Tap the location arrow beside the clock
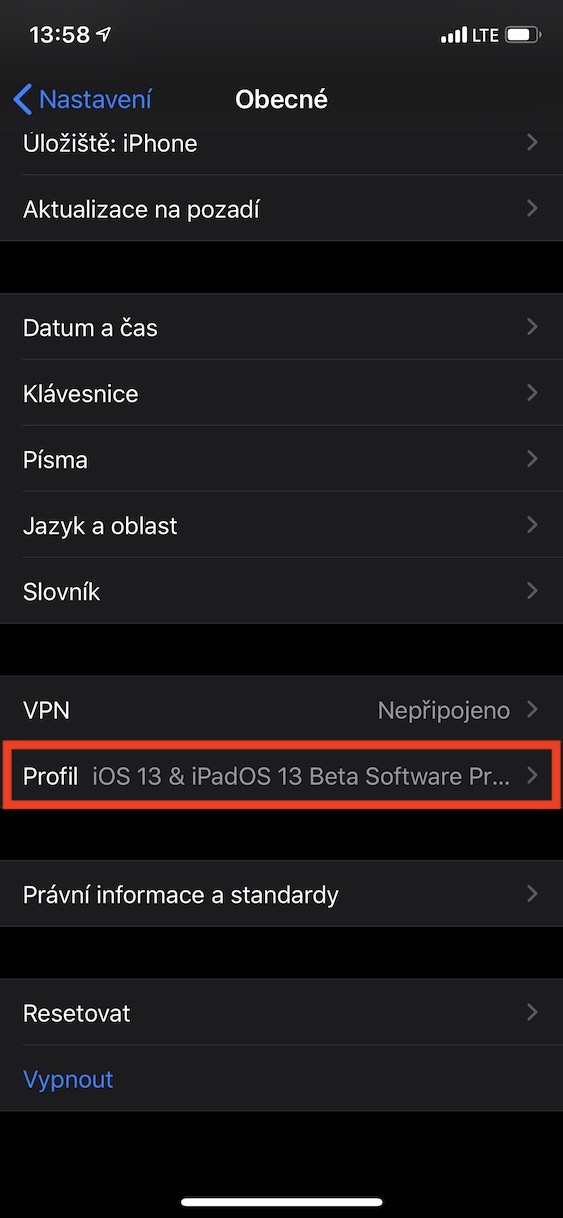This screenshot has height=1218, width=563. pyautogui.click(x=105, y=35)
